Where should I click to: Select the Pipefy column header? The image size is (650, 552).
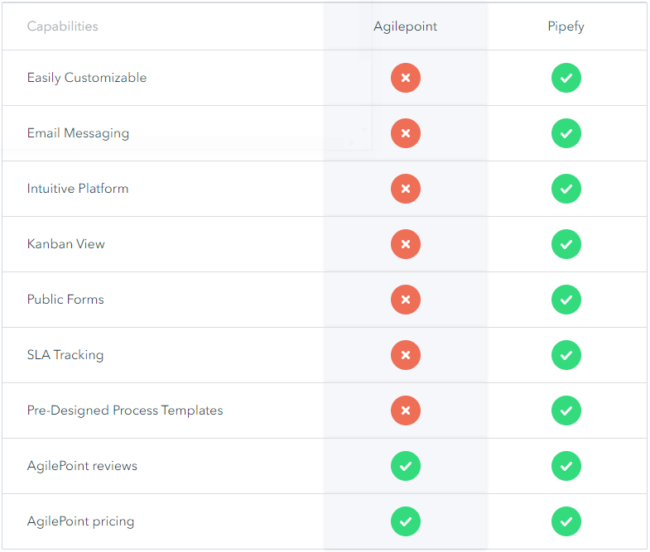(566, 26)
